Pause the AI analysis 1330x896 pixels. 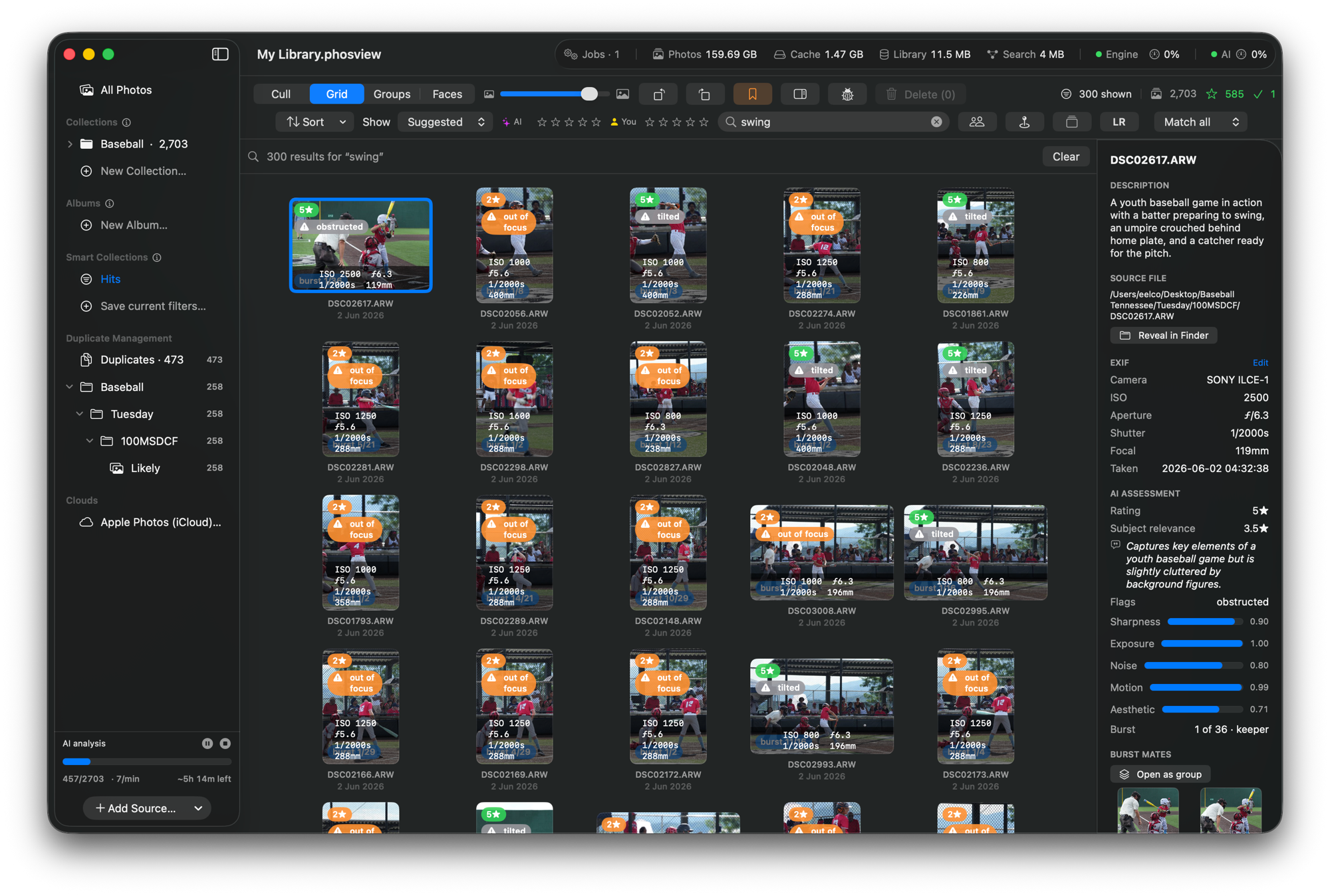click(x=207, y=743)
